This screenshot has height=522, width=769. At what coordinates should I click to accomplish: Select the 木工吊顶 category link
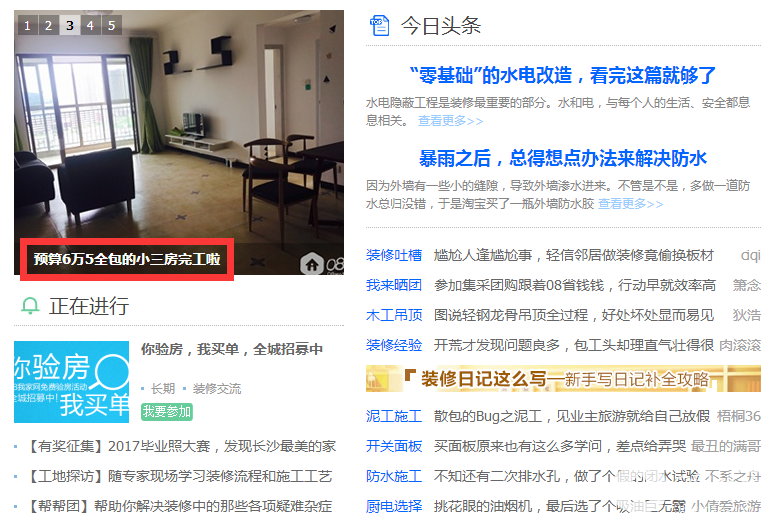click(394, 315)
